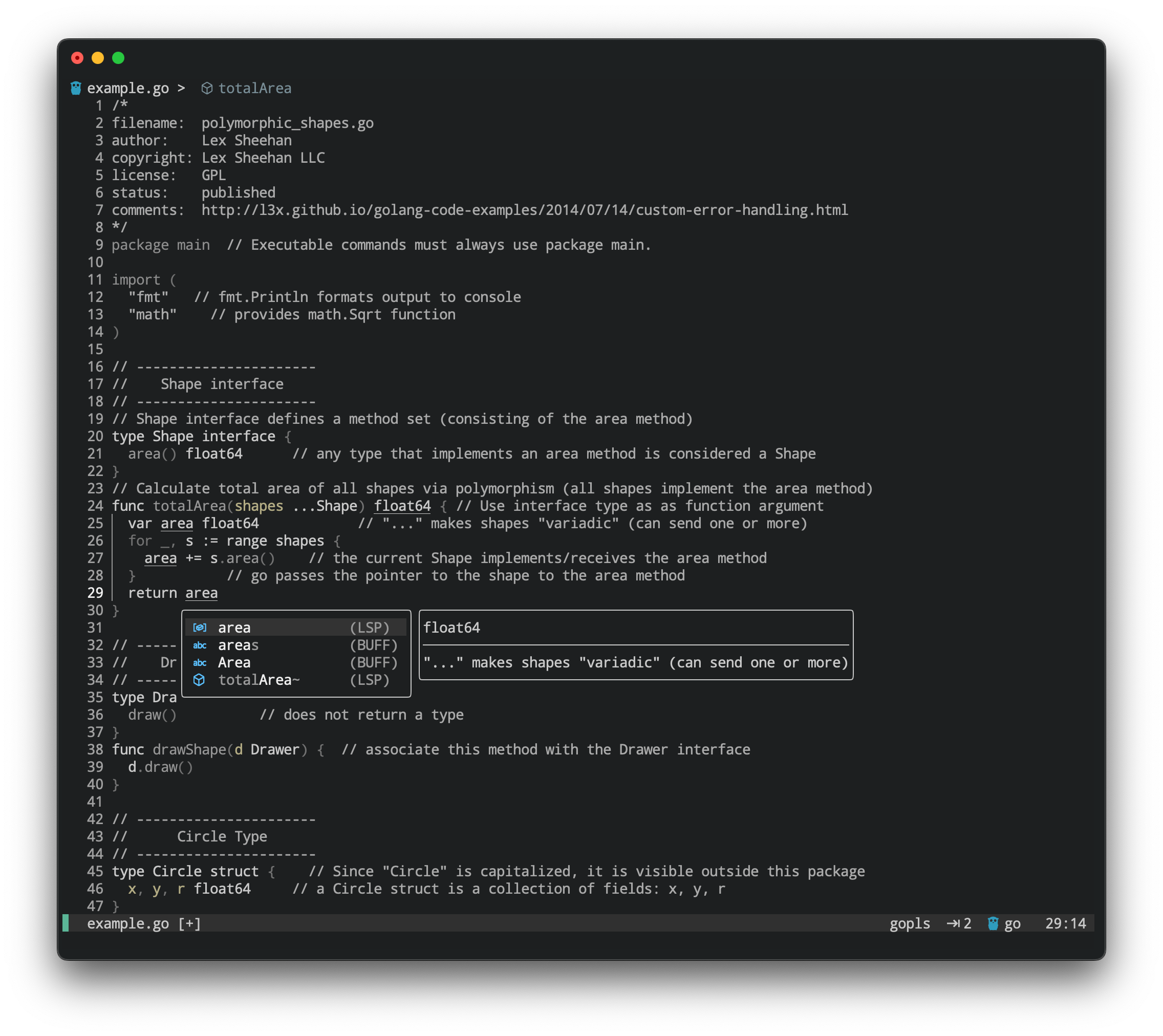Click the variable icon beside area completion
Screen dimensions: 1163x1036
point(200,628)
